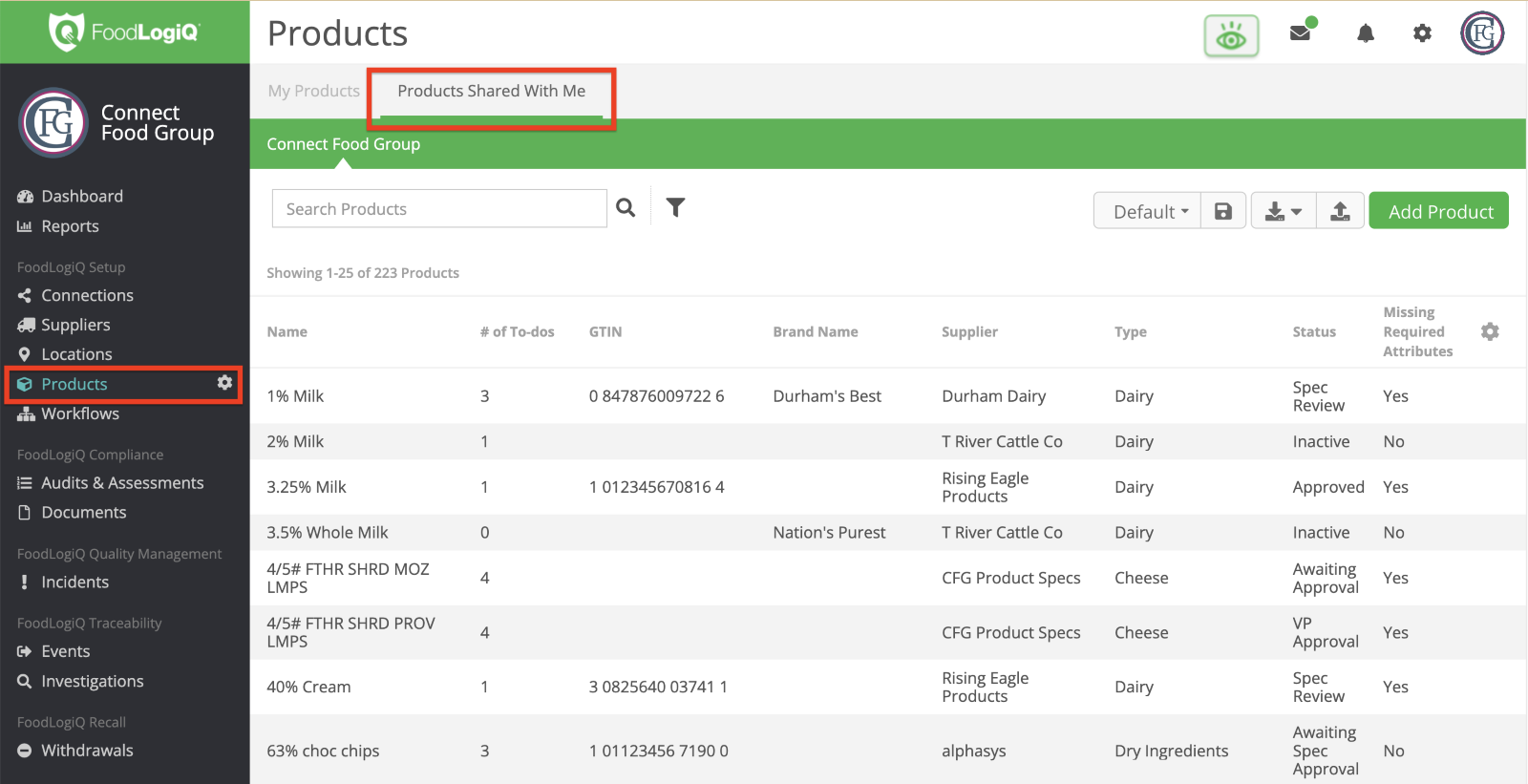
Task: Click GTIN 3 0825640 03741 1
Action: (x=658, y=687)
